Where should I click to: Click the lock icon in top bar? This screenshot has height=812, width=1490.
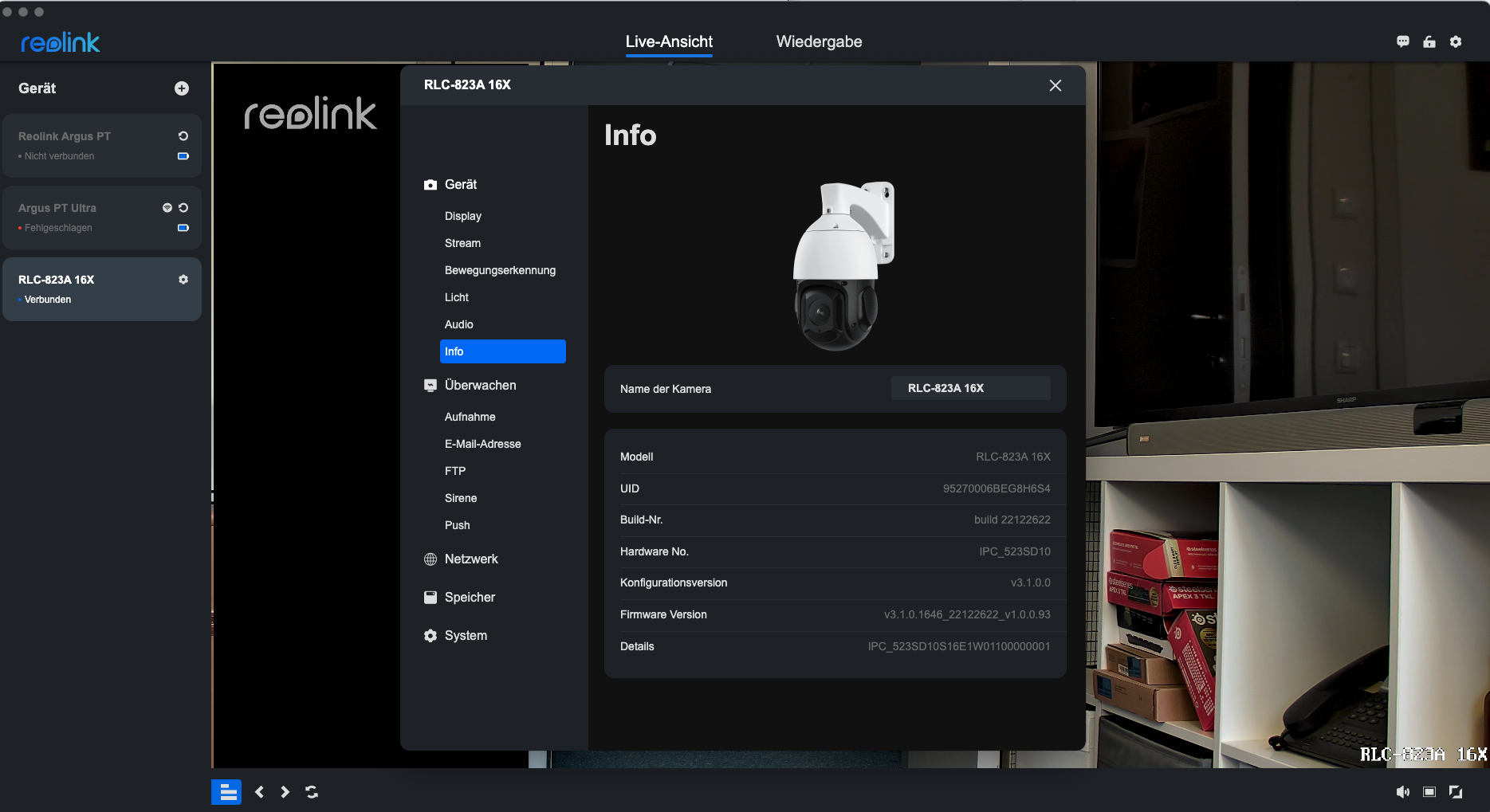[1429, 42]
